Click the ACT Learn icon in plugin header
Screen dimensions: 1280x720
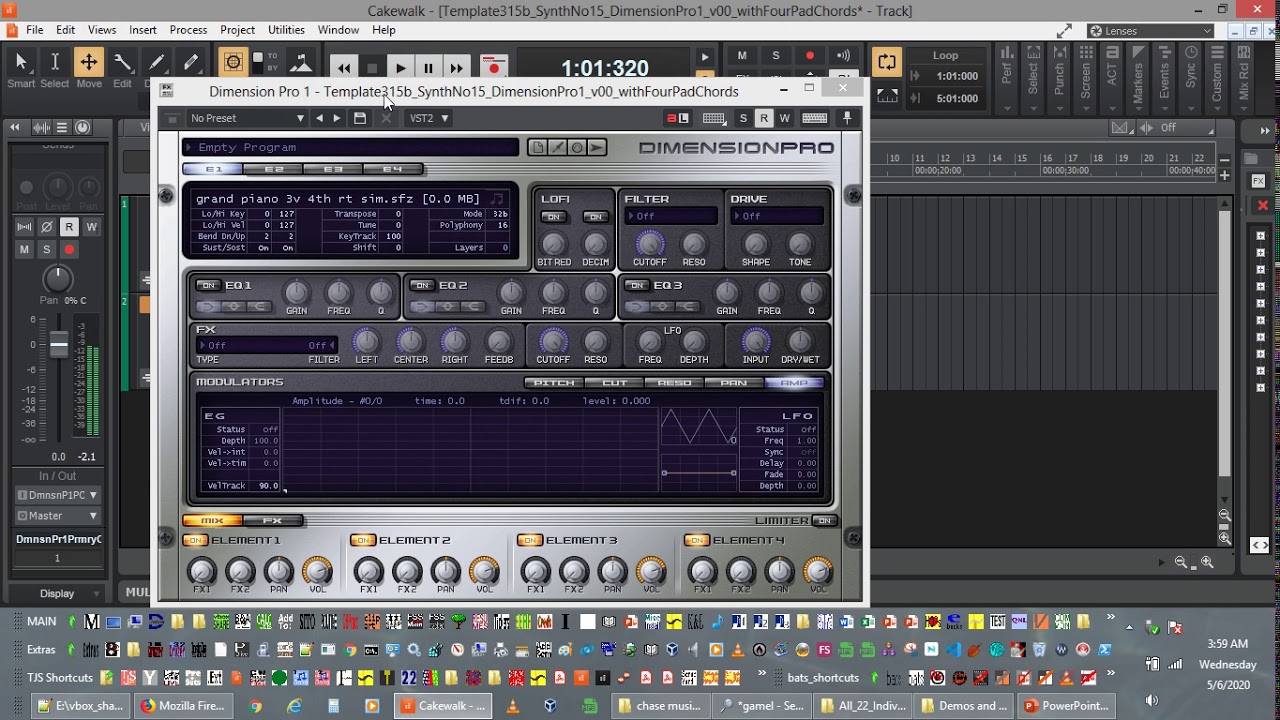[678, 118]
